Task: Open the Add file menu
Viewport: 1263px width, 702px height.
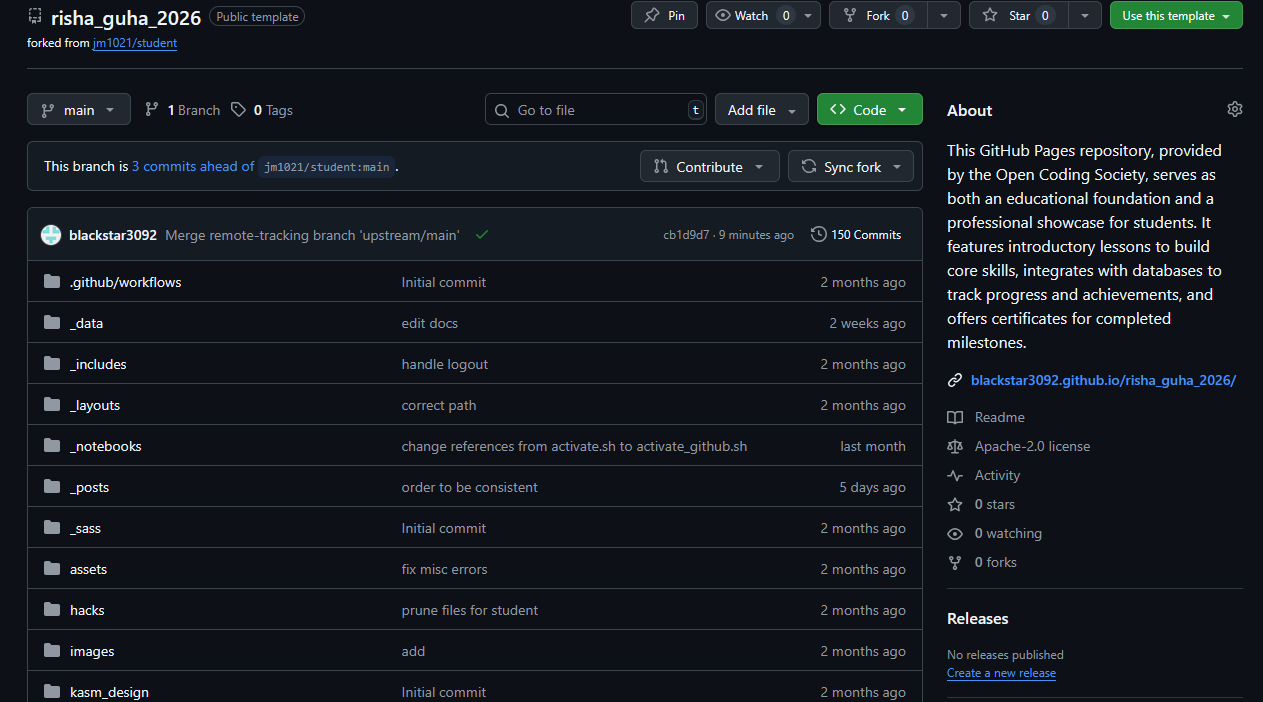Action: [x=761, y=110]
